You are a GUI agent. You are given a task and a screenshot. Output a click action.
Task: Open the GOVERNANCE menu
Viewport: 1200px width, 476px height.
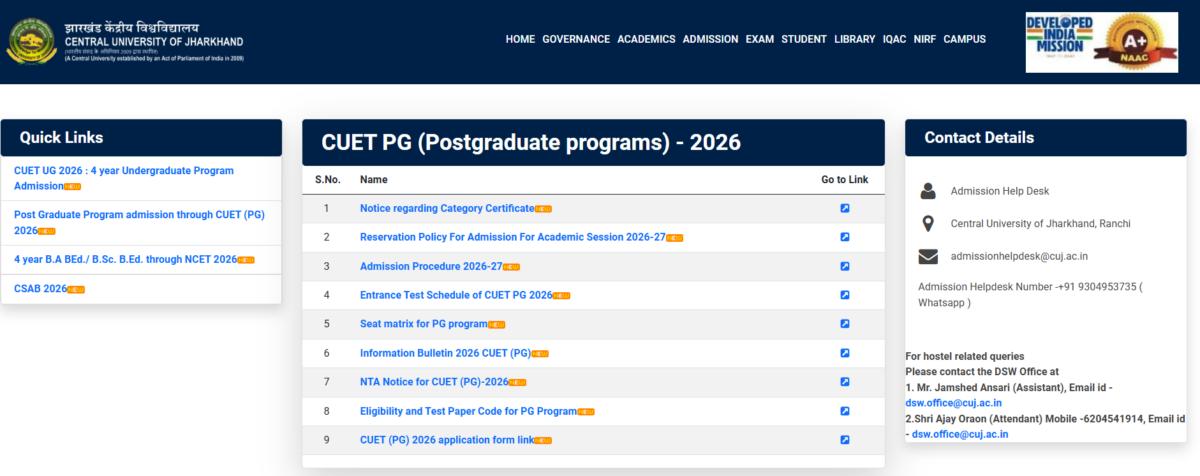tap(576, 39)
